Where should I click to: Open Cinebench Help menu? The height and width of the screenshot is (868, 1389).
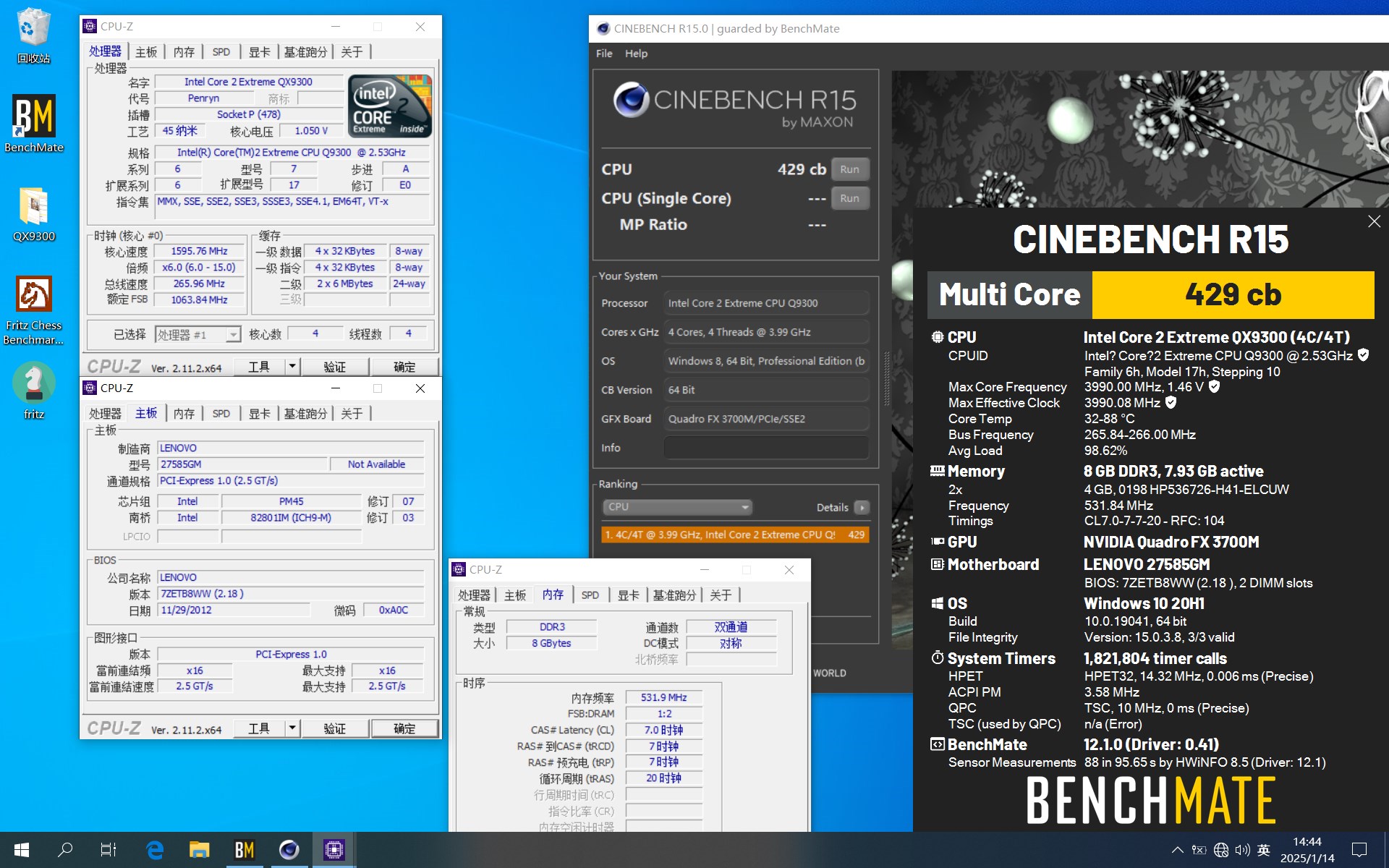[x=636, y=54]
